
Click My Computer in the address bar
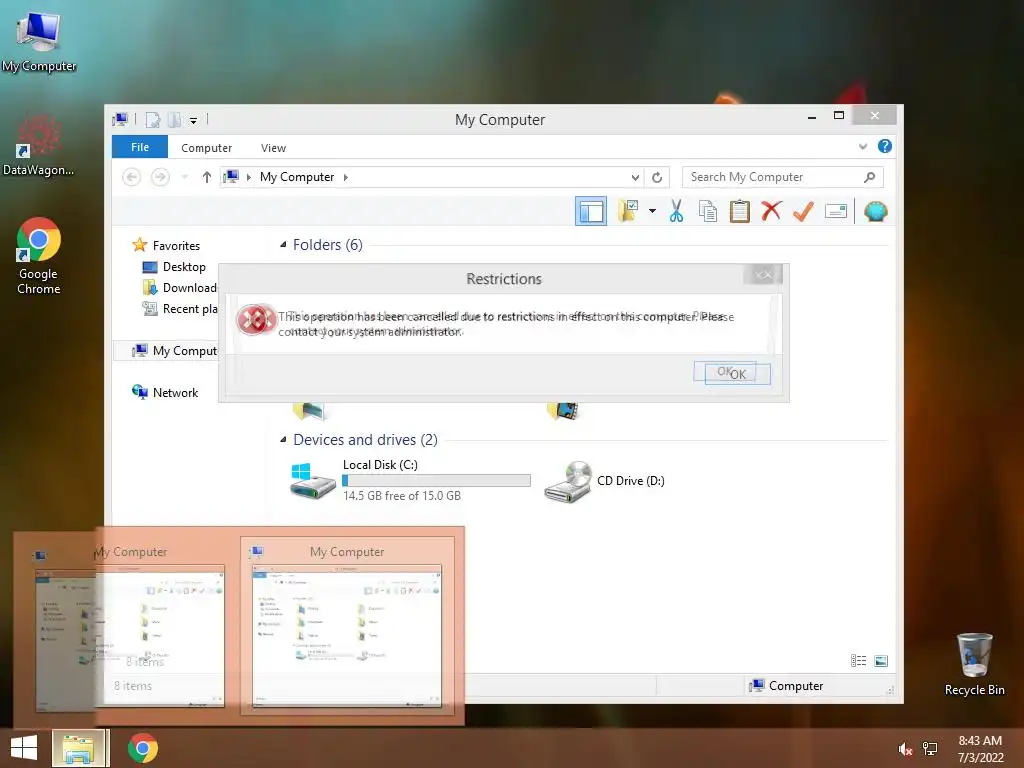(296, 177)
